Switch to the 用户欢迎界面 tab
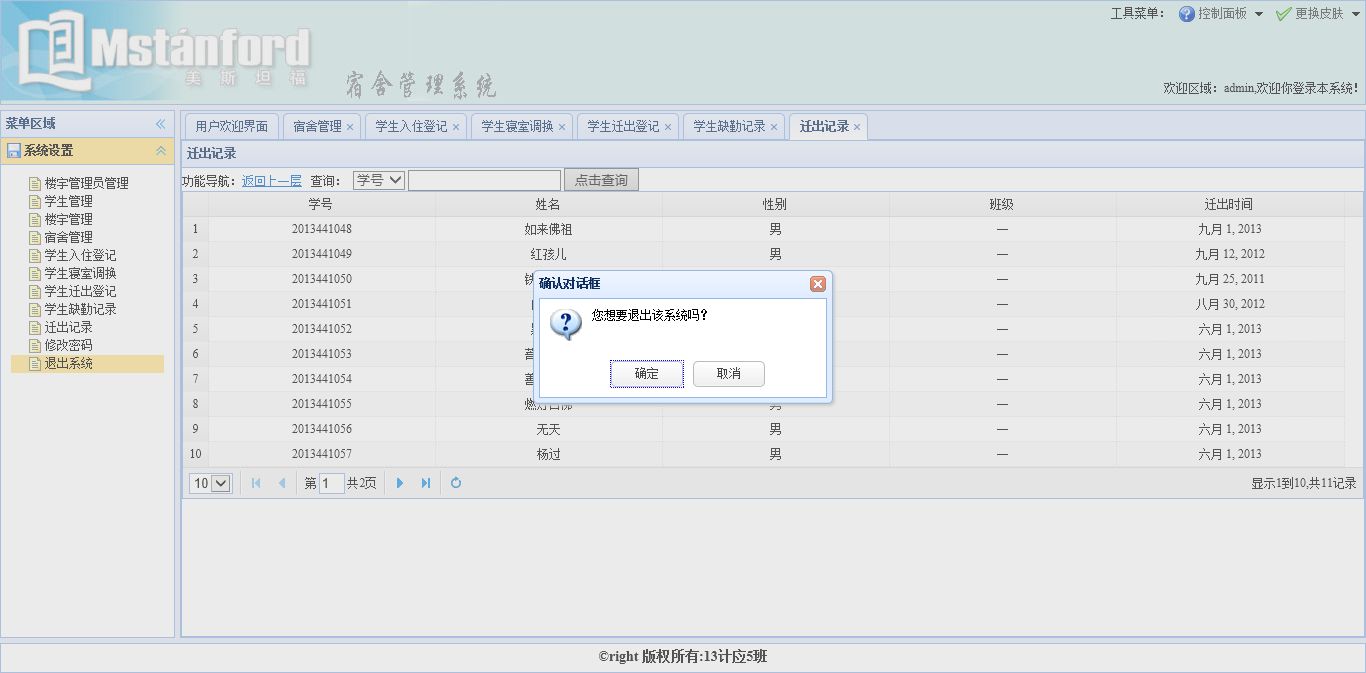 231,126
